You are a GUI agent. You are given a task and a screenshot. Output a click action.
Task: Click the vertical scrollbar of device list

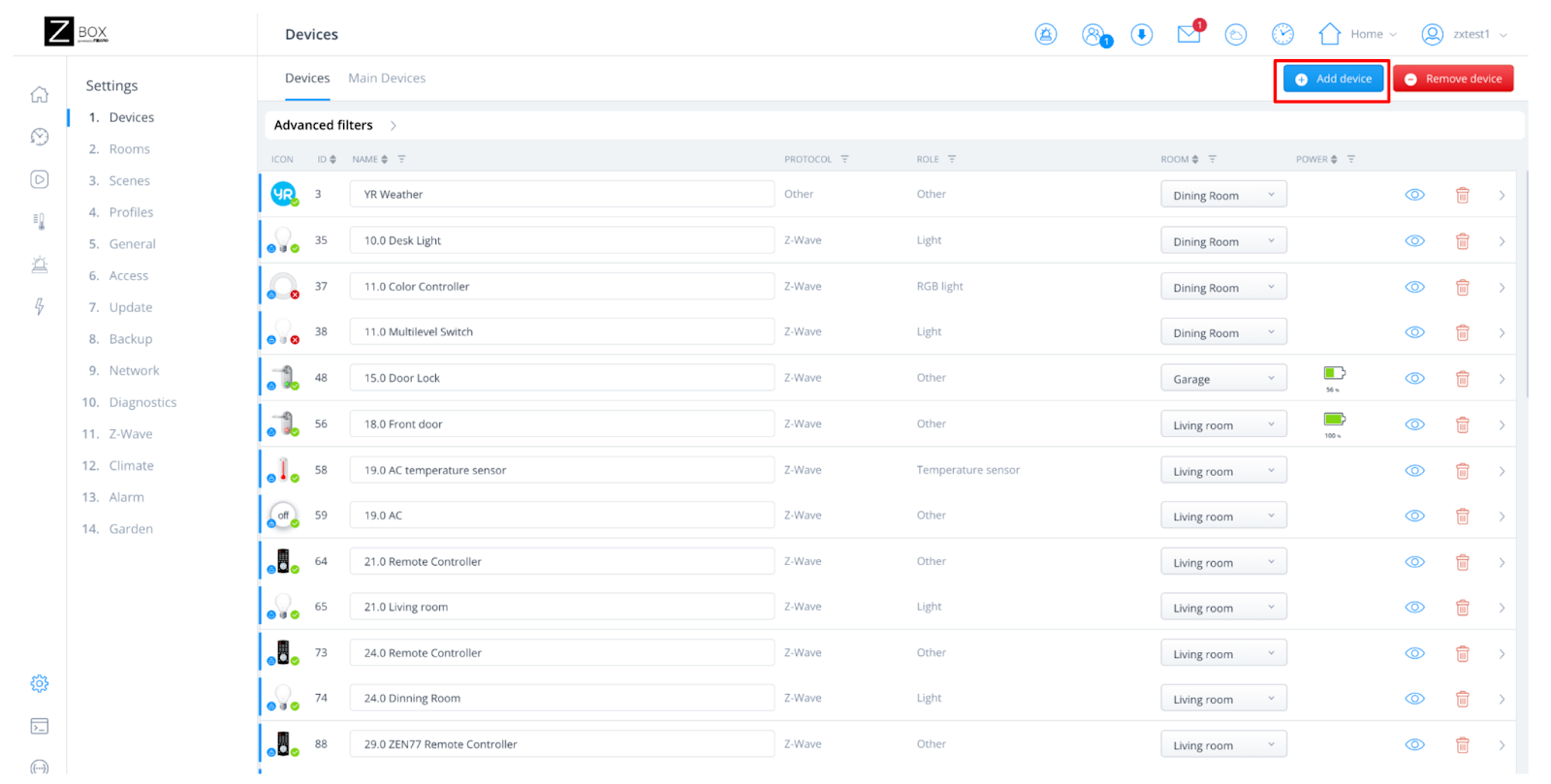pyautogui.click(x=1527, y=284)
